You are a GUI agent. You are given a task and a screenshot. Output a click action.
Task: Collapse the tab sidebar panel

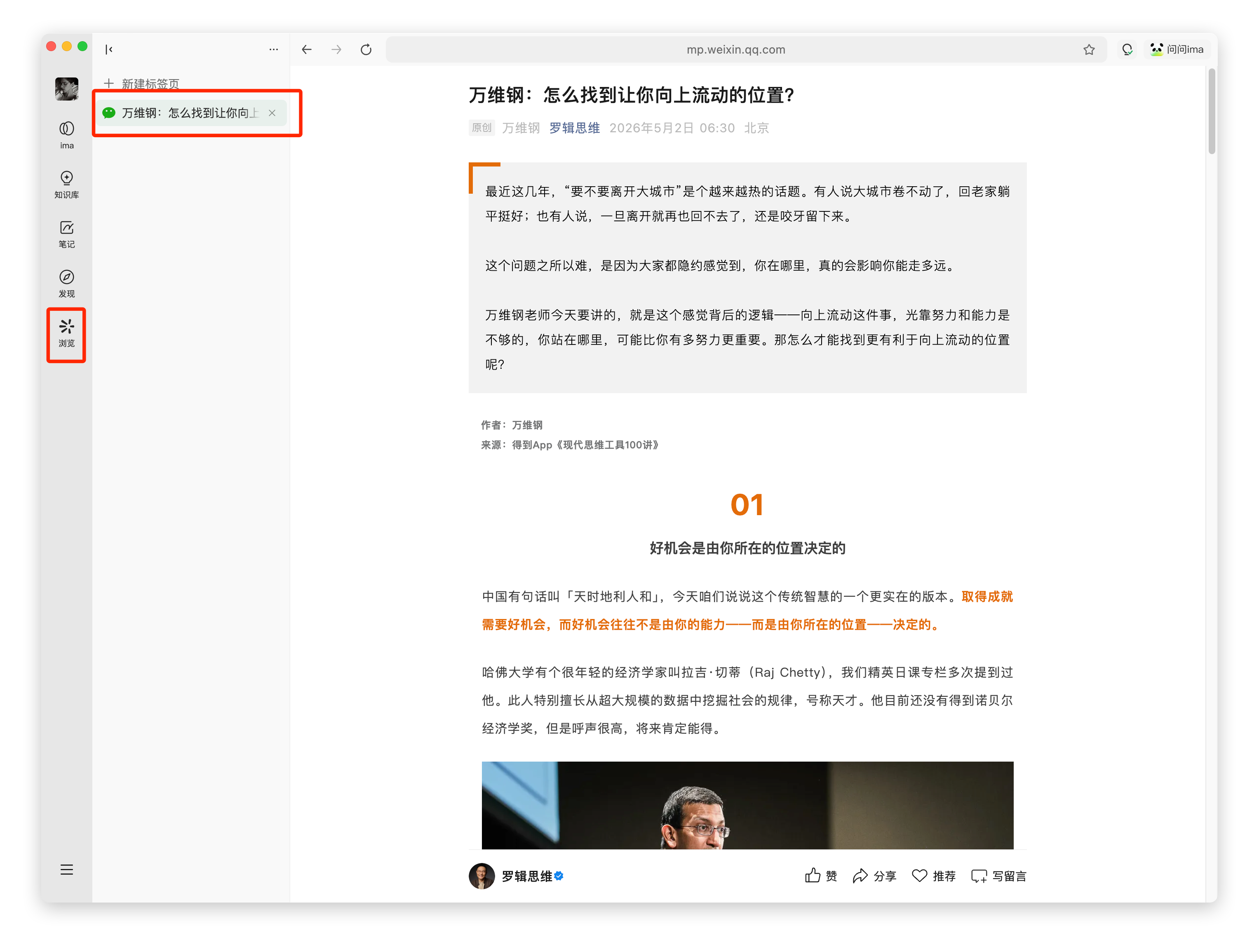click(x=109, y=49)
